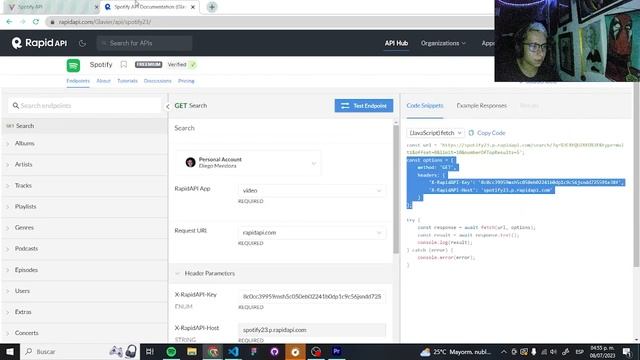The height and width of the screenshot is (360, 640).
Task: Click the Search endpoints field
Action: [x=85, y=106]
